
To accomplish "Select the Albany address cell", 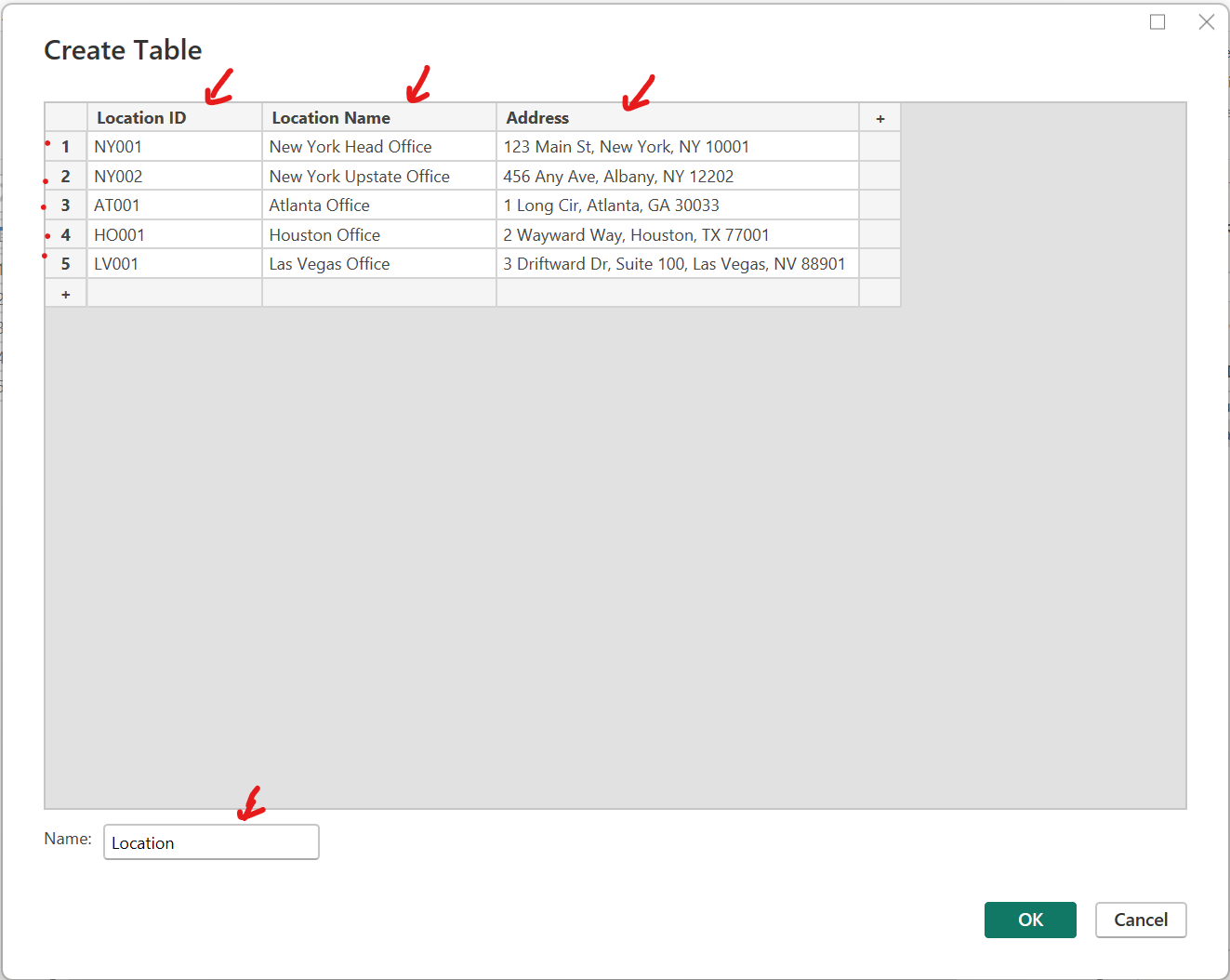I will click(676, 176).
